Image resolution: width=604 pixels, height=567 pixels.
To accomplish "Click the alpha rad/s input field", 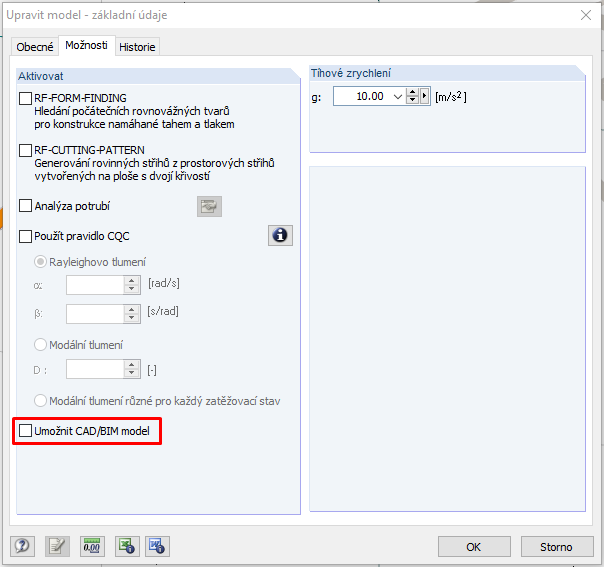I will pyautogui.click(x=95, y=285).
